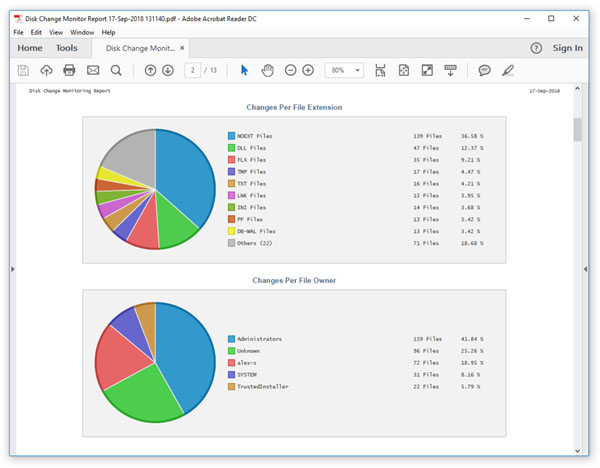Add a comment with speech bubble icon
The height and width of the screenshot is (468, 600).
pos(484,70)
